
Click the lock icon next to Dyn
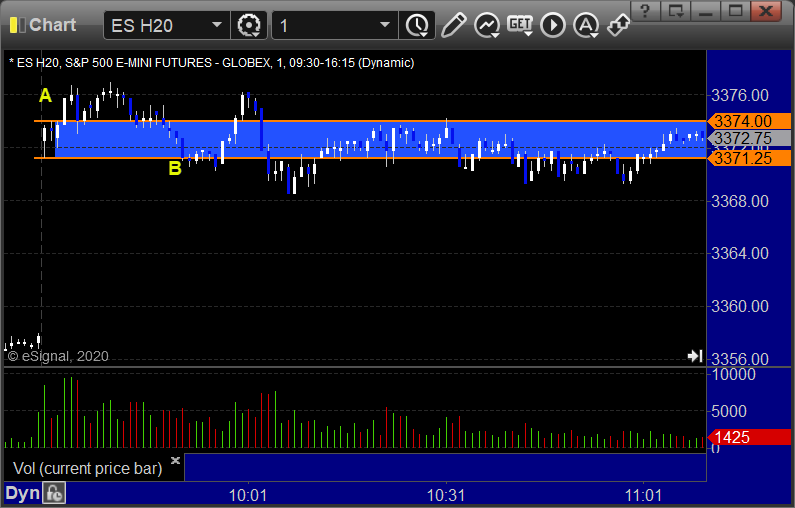pos(54,493)
